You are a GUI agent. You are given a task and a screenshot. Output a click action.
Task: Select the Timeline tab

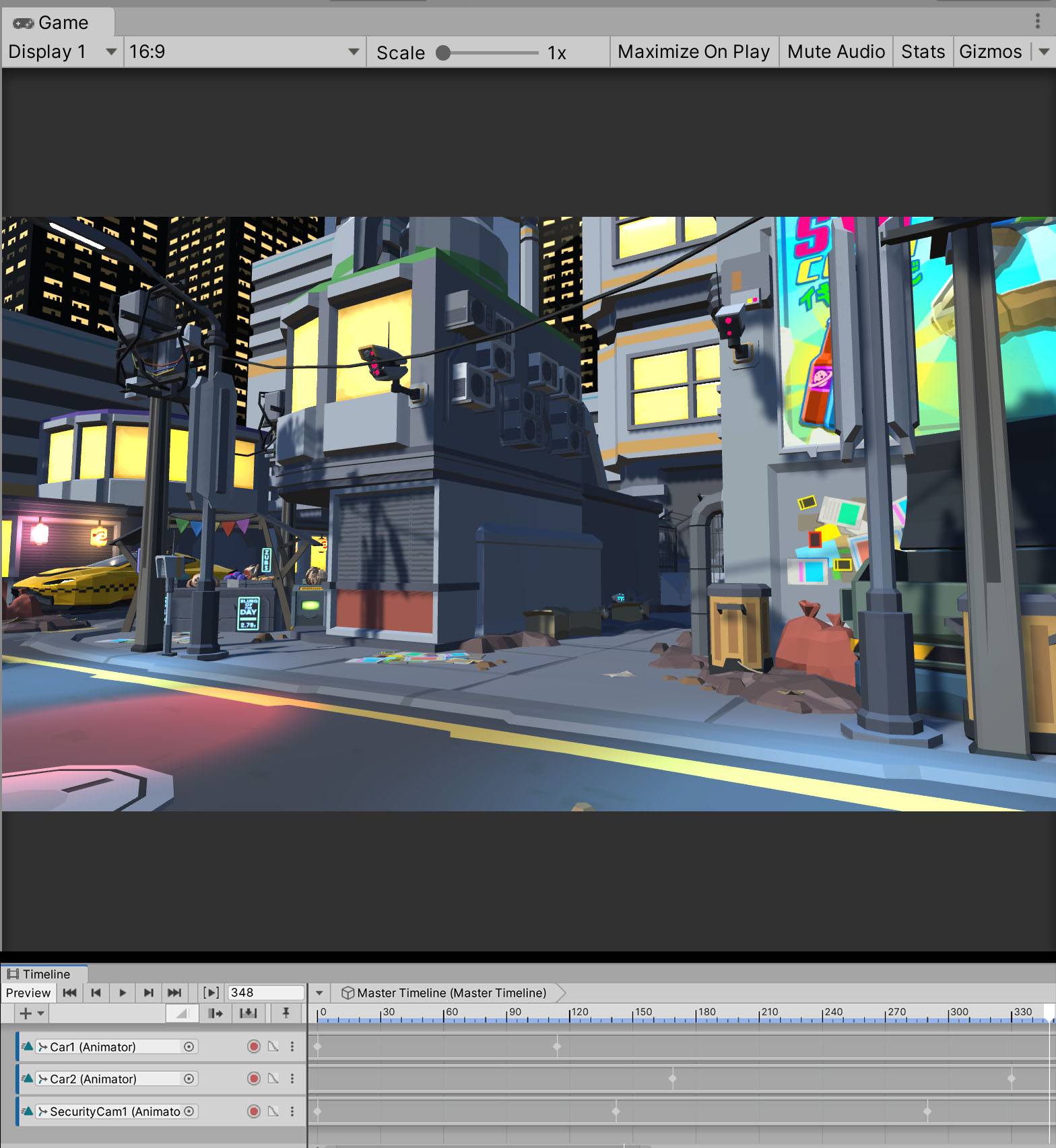pos(45,974)
